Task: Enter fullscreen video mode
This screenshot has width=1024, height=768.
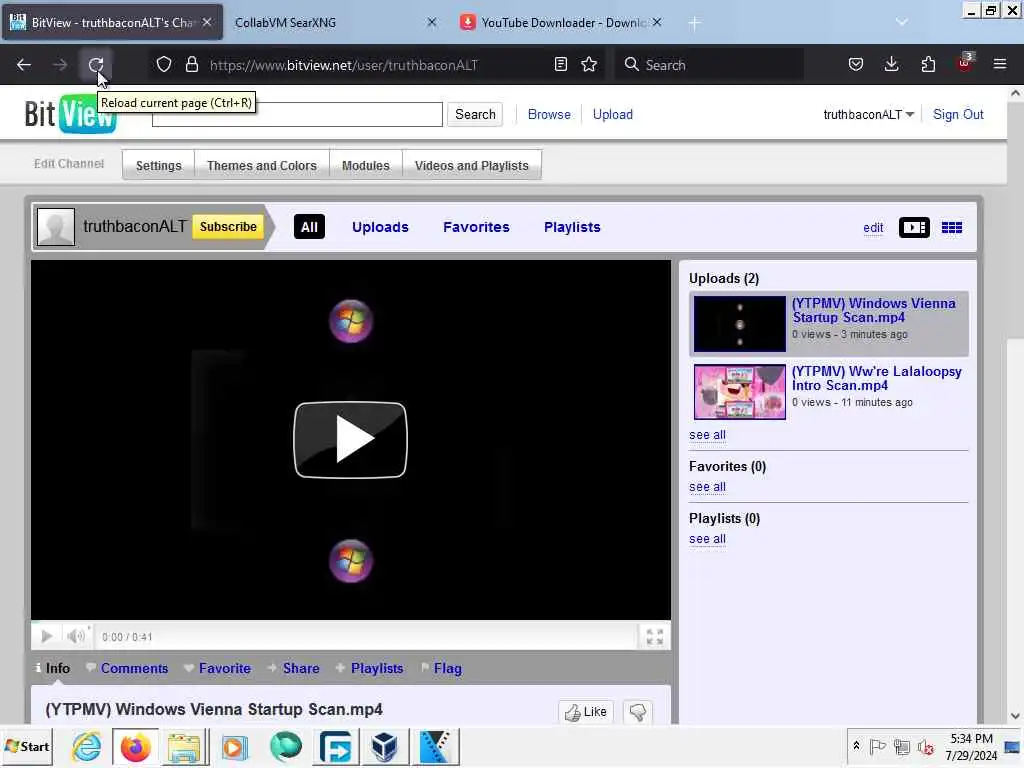Action: click(x=654, y=637)
